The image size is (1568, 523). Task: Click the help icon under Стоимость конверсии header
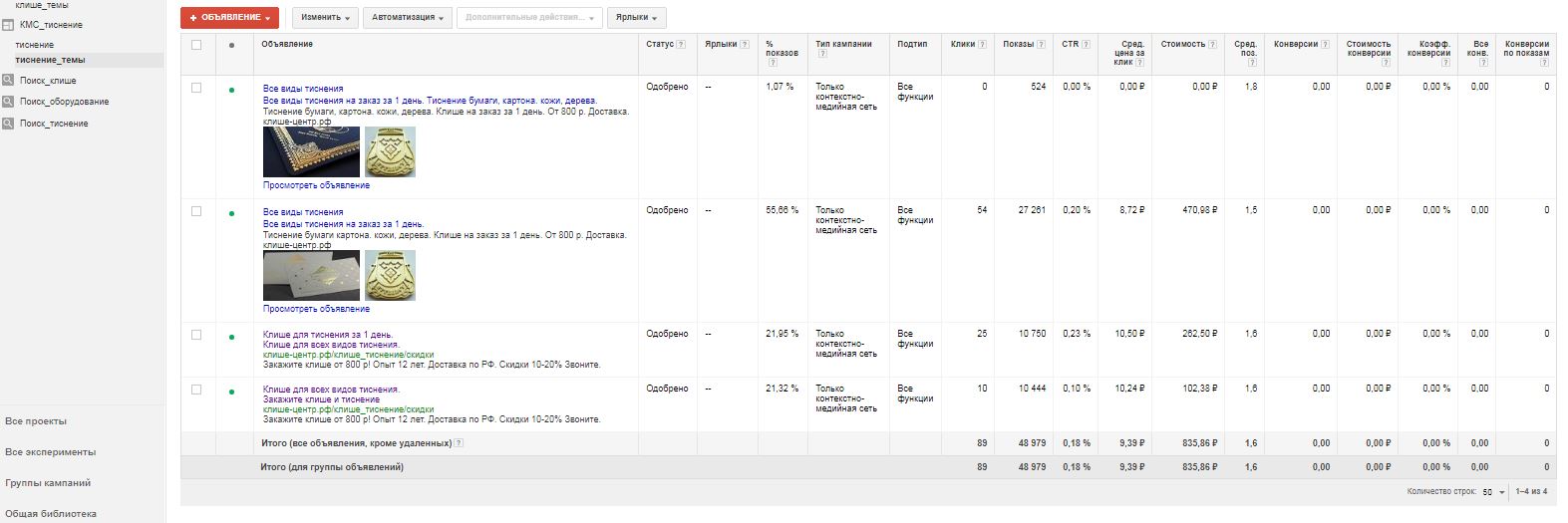(x=1386, y=63)
